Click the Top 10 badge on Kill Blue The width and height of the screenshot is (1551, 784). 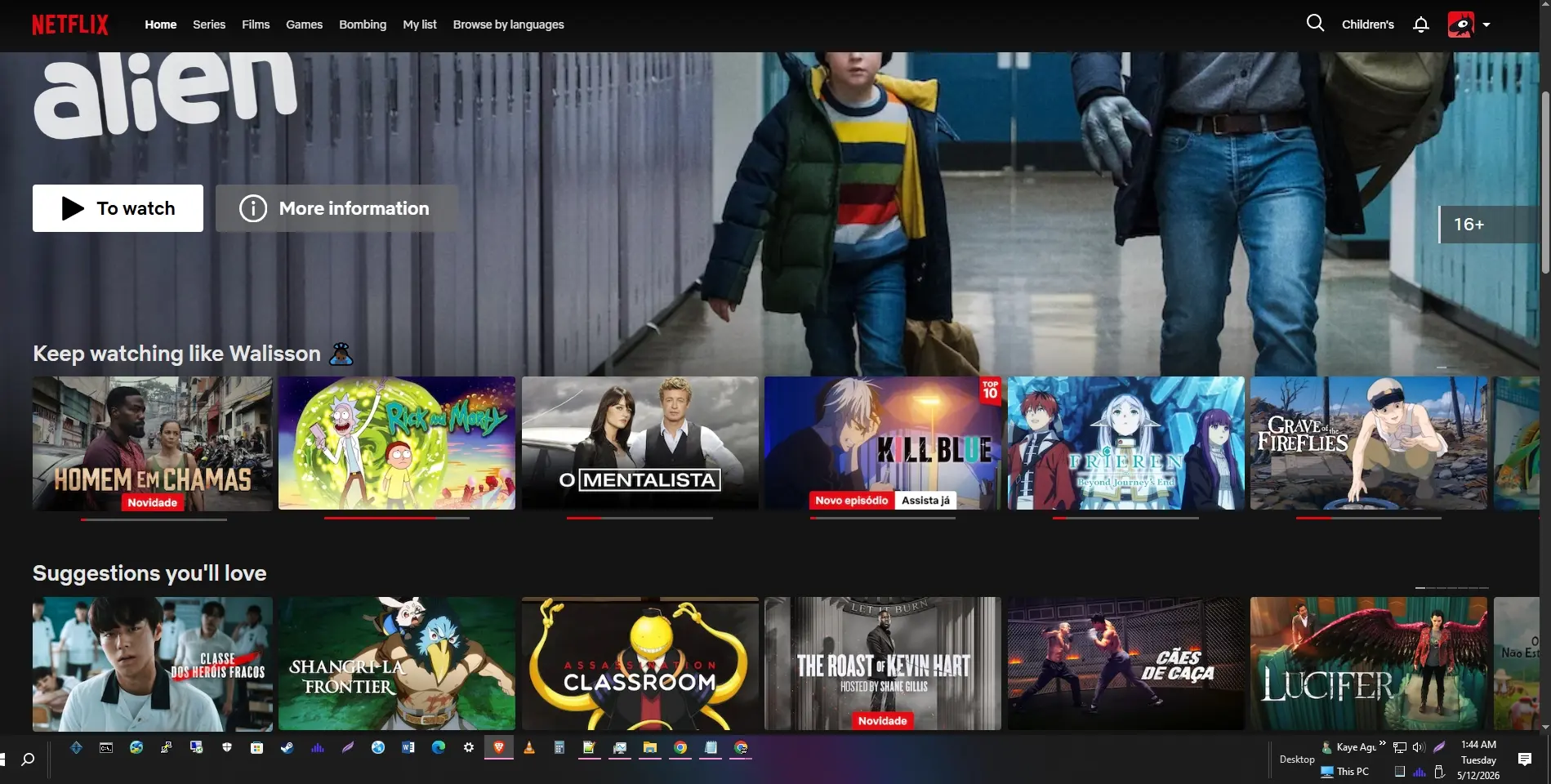pos(990,390)
